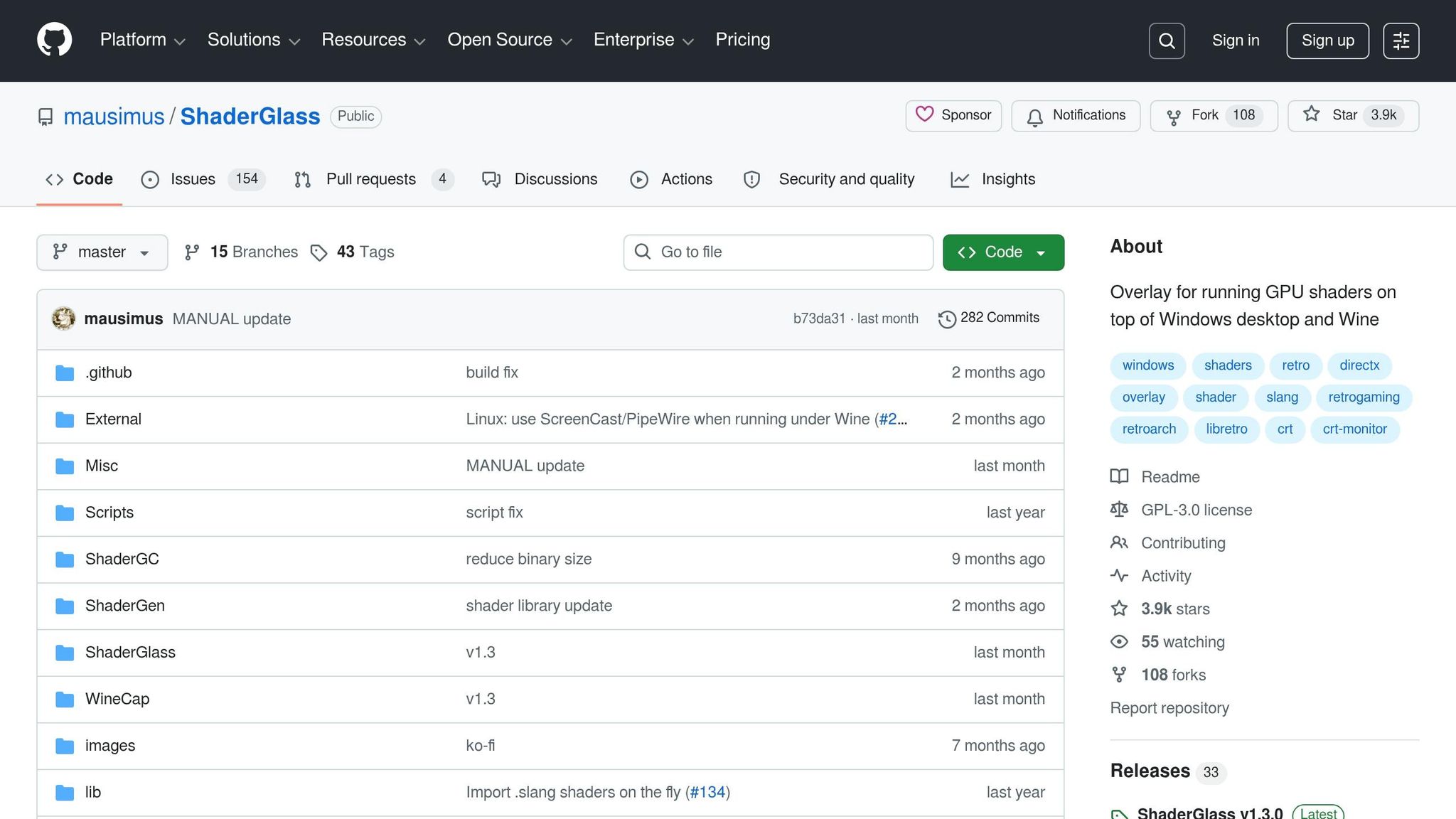Click the Sponsor heart button
The height and width of the screenshot is (819, 1456).
click(953, 115)
